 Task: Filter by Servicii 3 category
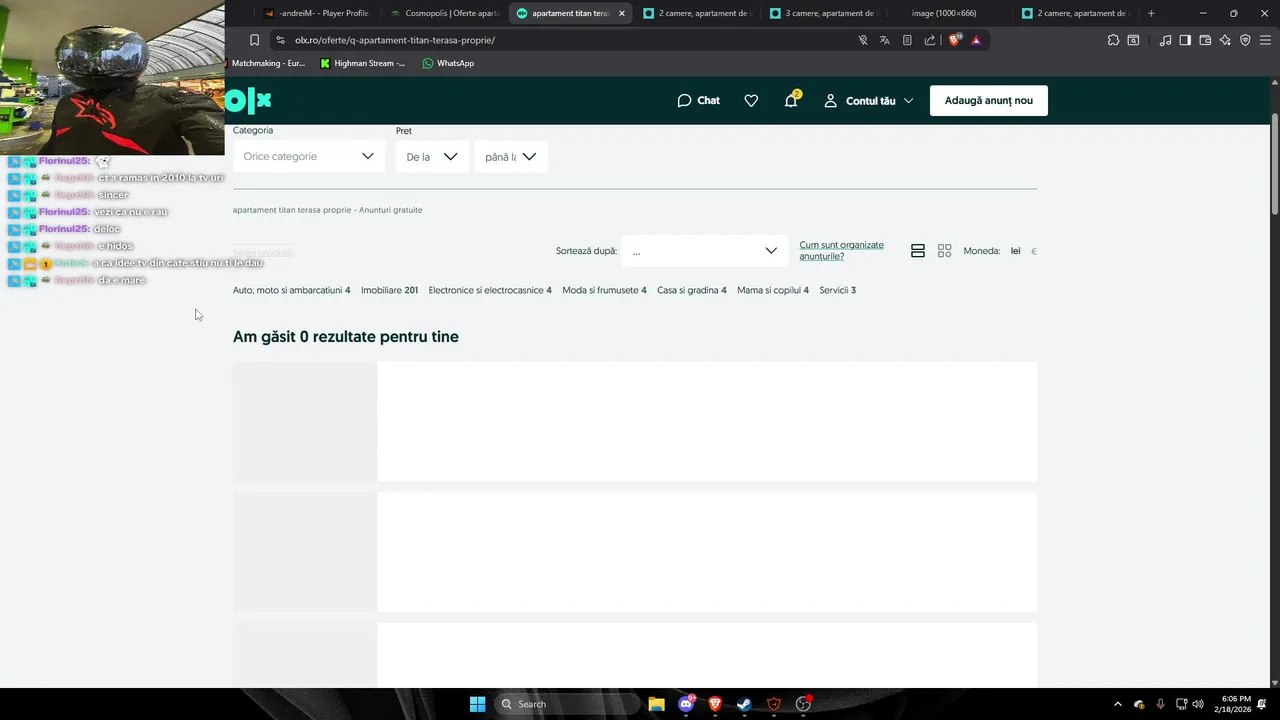[837, 290]
